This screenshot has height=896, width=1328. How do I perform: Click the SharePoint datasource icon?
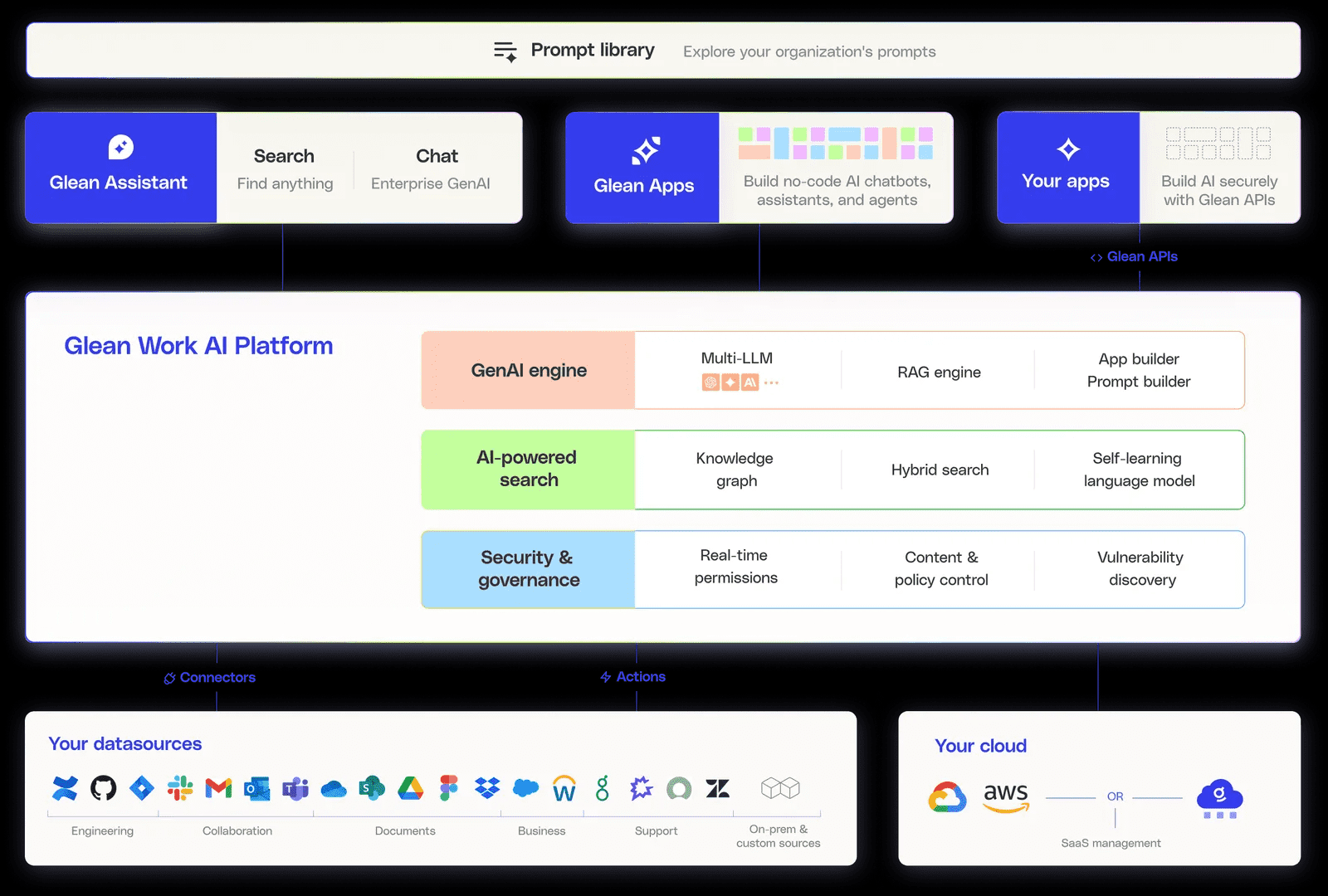pyautogui.click(x=372, y=788)
